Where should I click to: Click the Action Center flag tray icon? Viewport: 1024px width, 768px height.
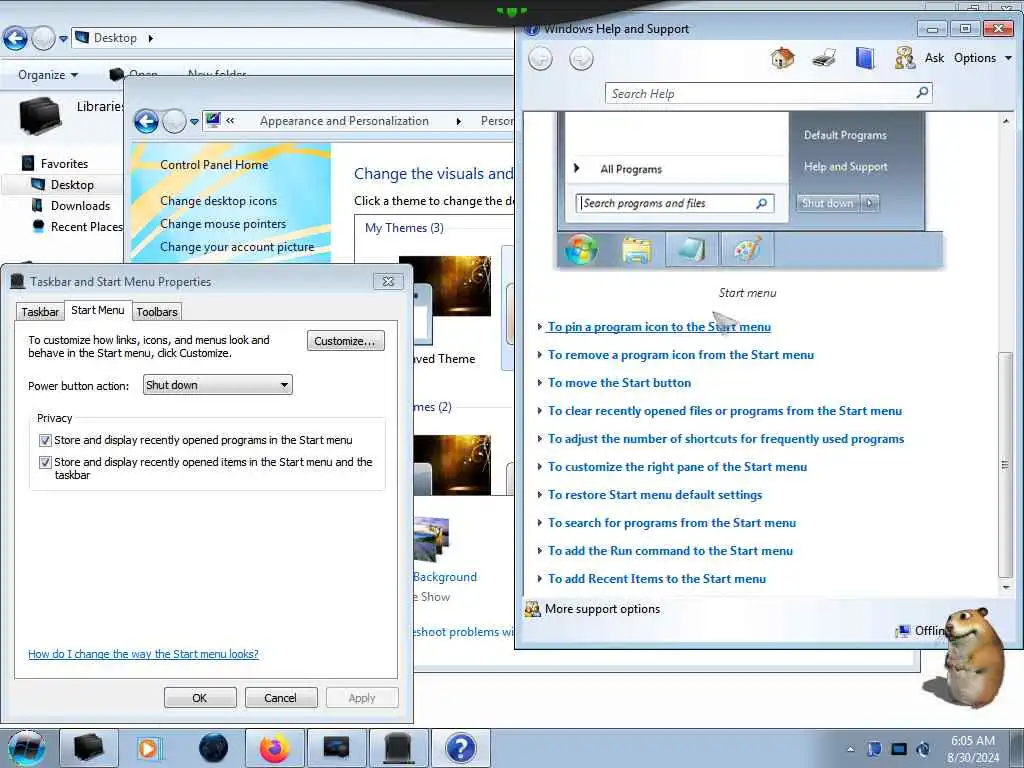tap(874, 749)
